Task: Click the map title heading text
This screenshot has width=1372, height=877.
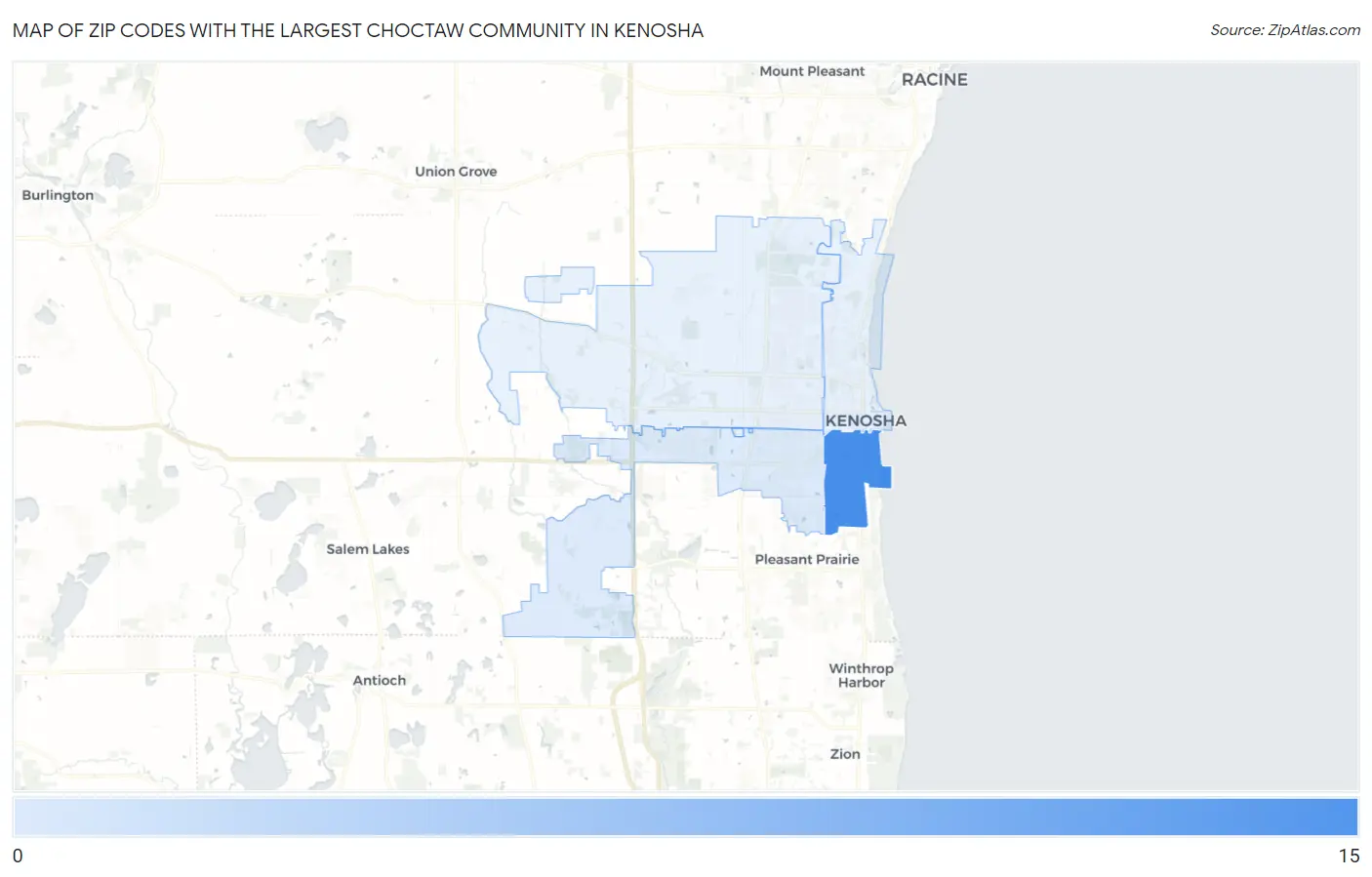Action: click(358, 30)
